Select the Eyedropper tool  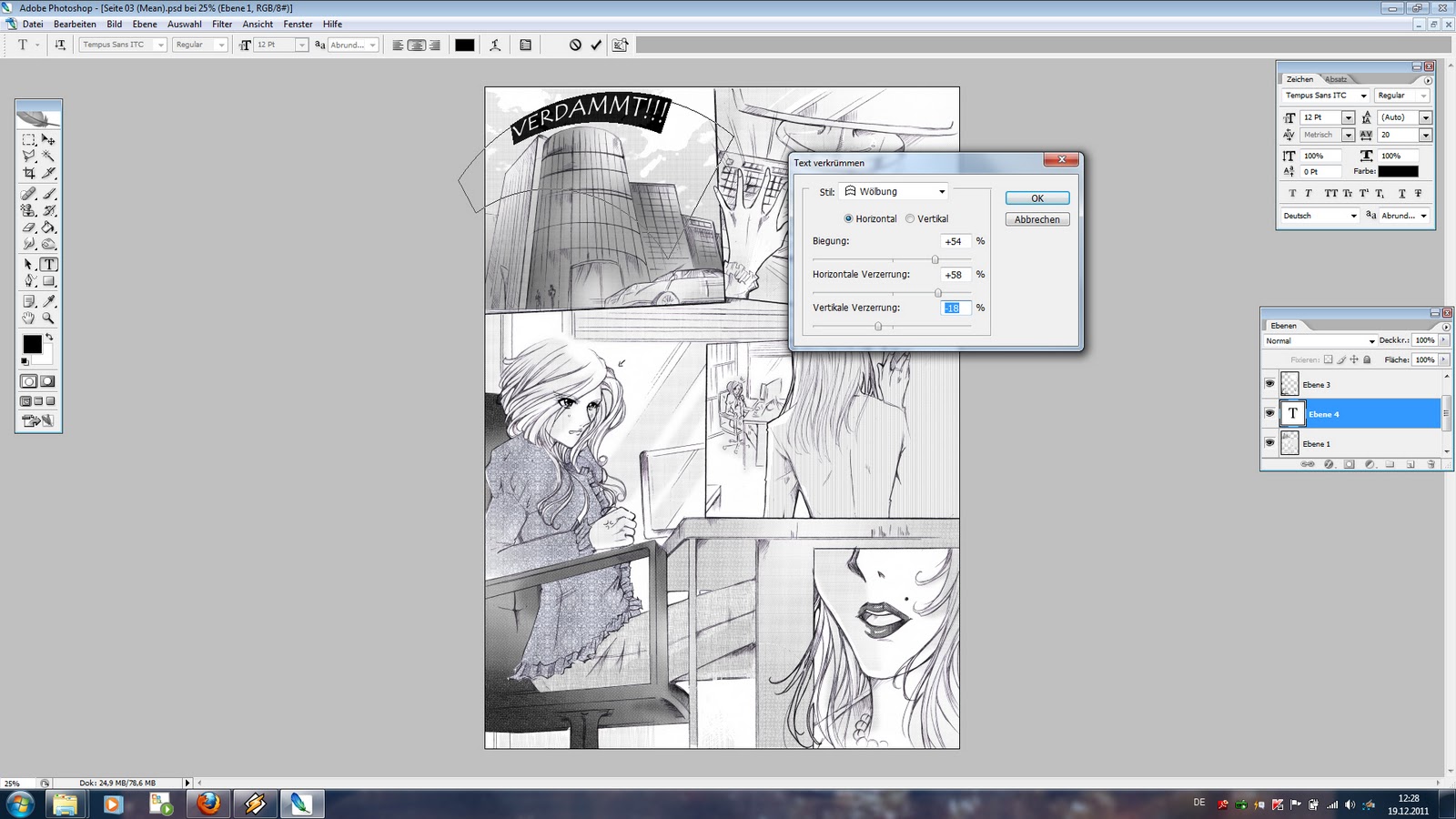point(49,301)
